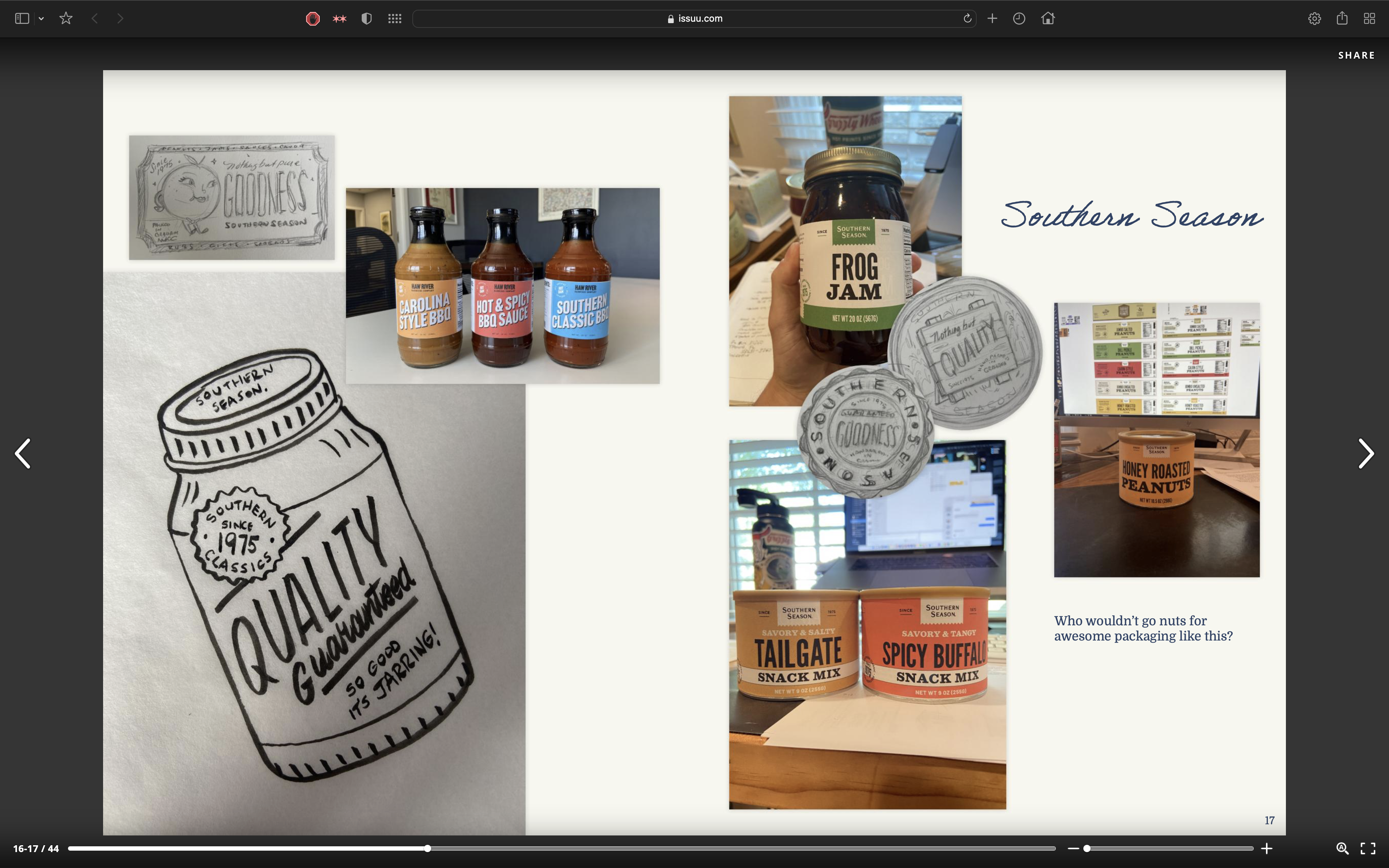Screen dimensions: 1389x868
Task: Open the red asterisks extension icon
Action: [x=340, y=19]
